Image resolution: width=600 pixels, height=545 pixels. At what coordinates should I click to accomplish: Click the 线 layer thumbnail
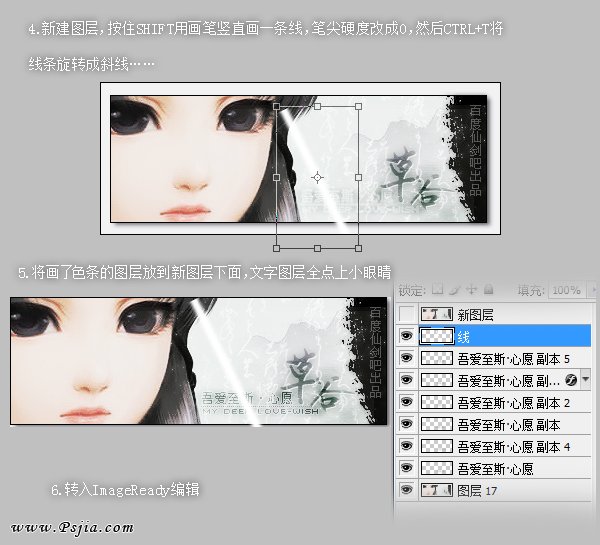tap(436, 336)
